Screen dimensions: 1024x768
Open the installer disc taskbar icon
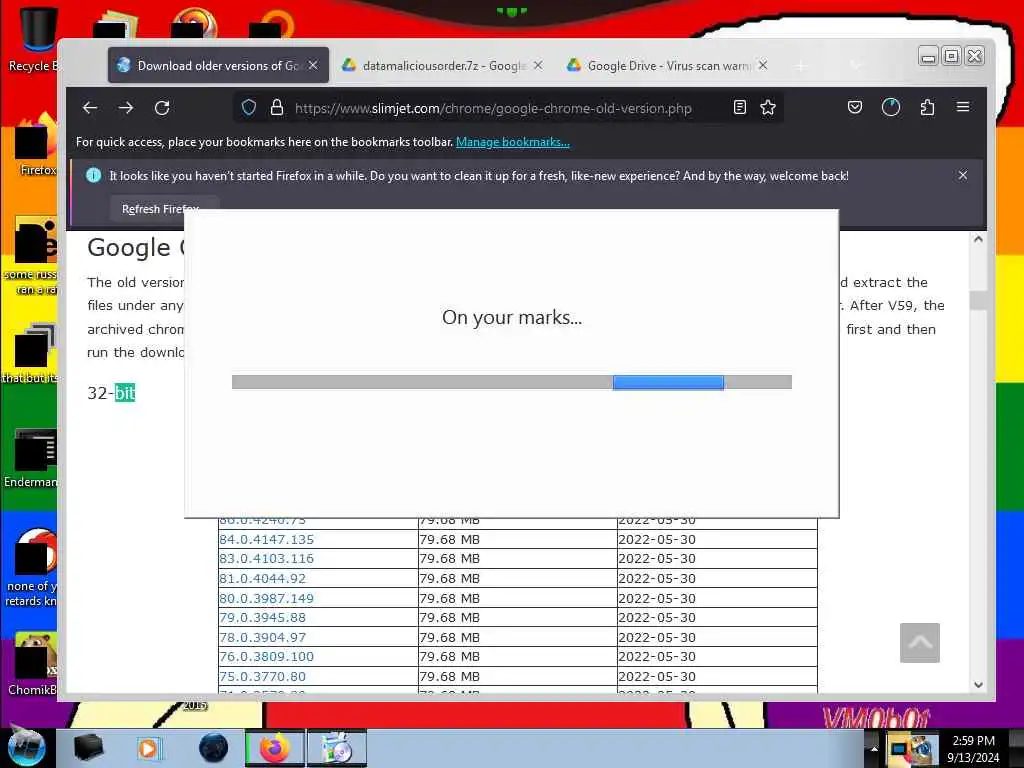coord(337,748)
